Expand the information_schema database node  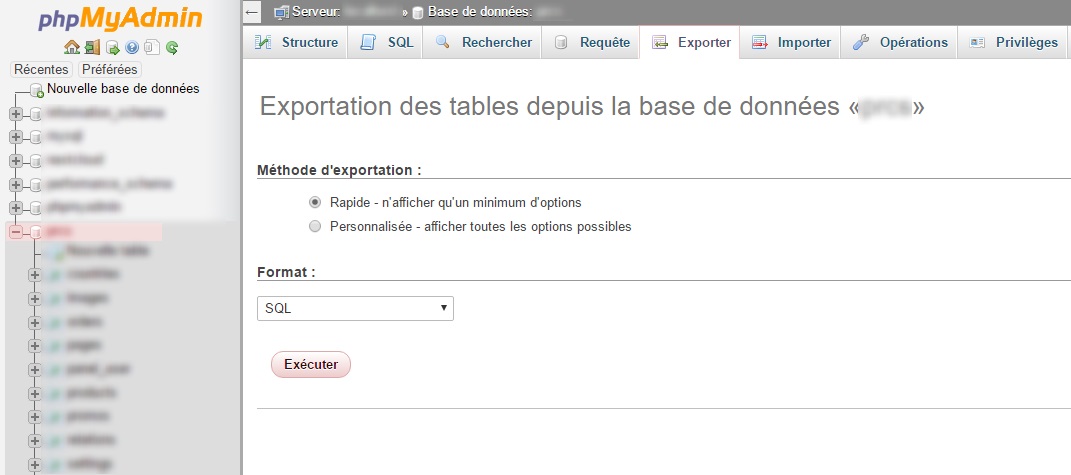click(15, 114)
